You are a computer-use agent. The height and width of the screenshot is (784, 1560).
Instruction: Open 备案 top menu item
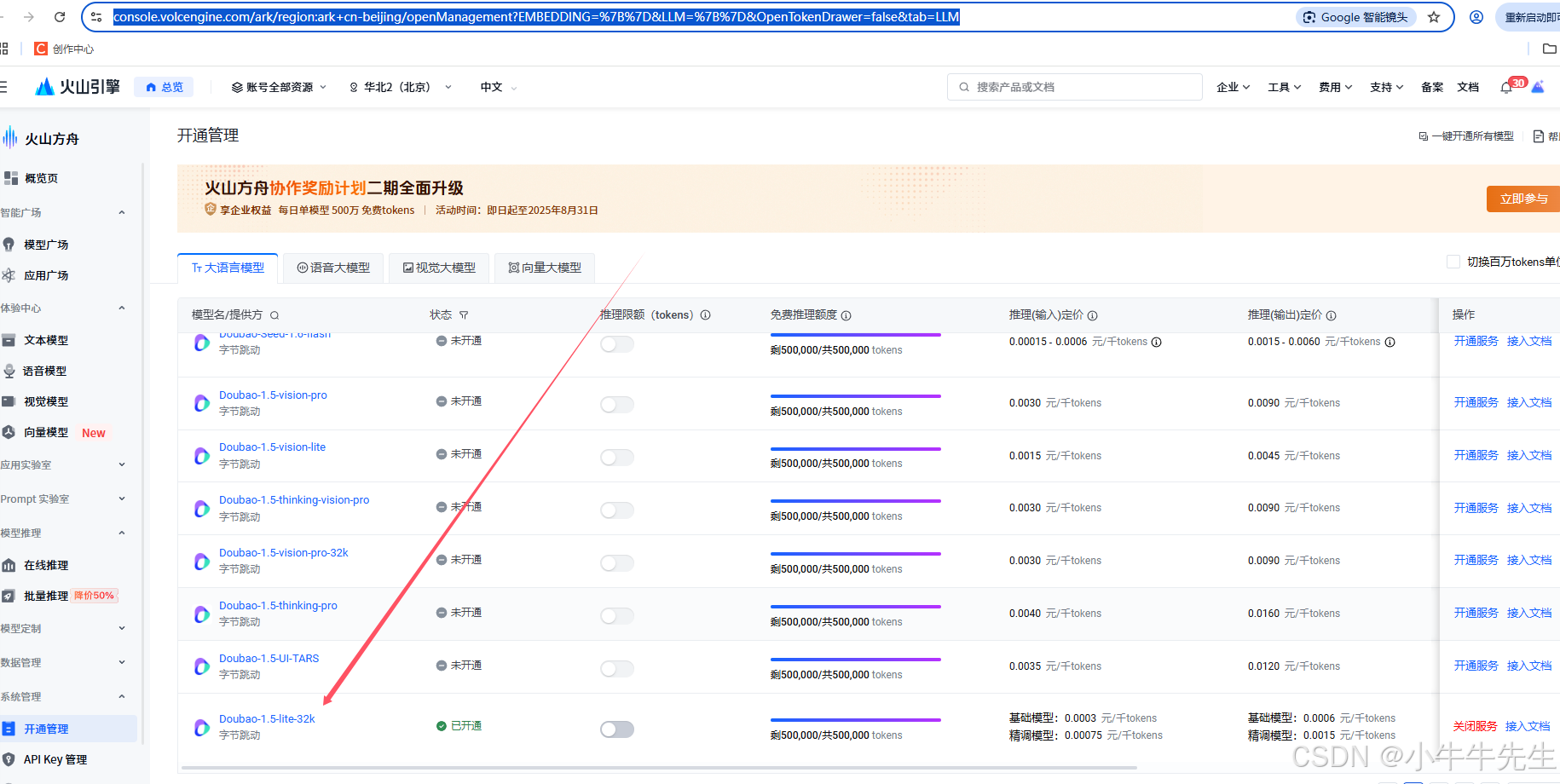(1432, 87)
